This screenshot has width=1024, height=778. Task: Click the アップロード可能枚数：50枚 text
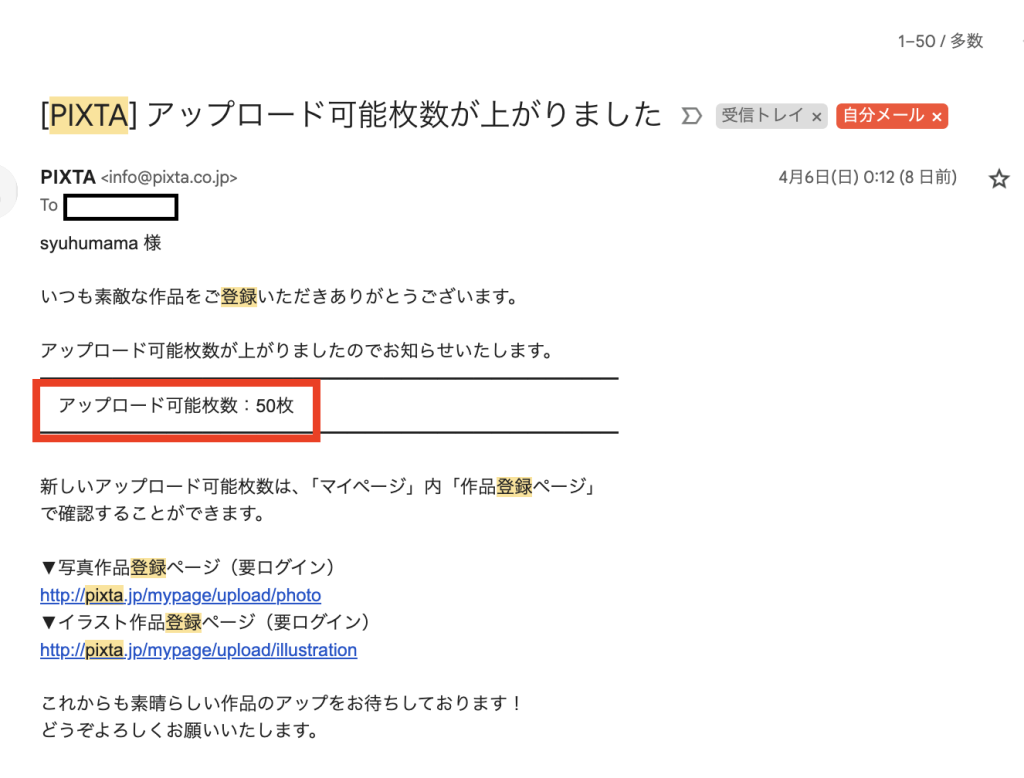(176, 406)
